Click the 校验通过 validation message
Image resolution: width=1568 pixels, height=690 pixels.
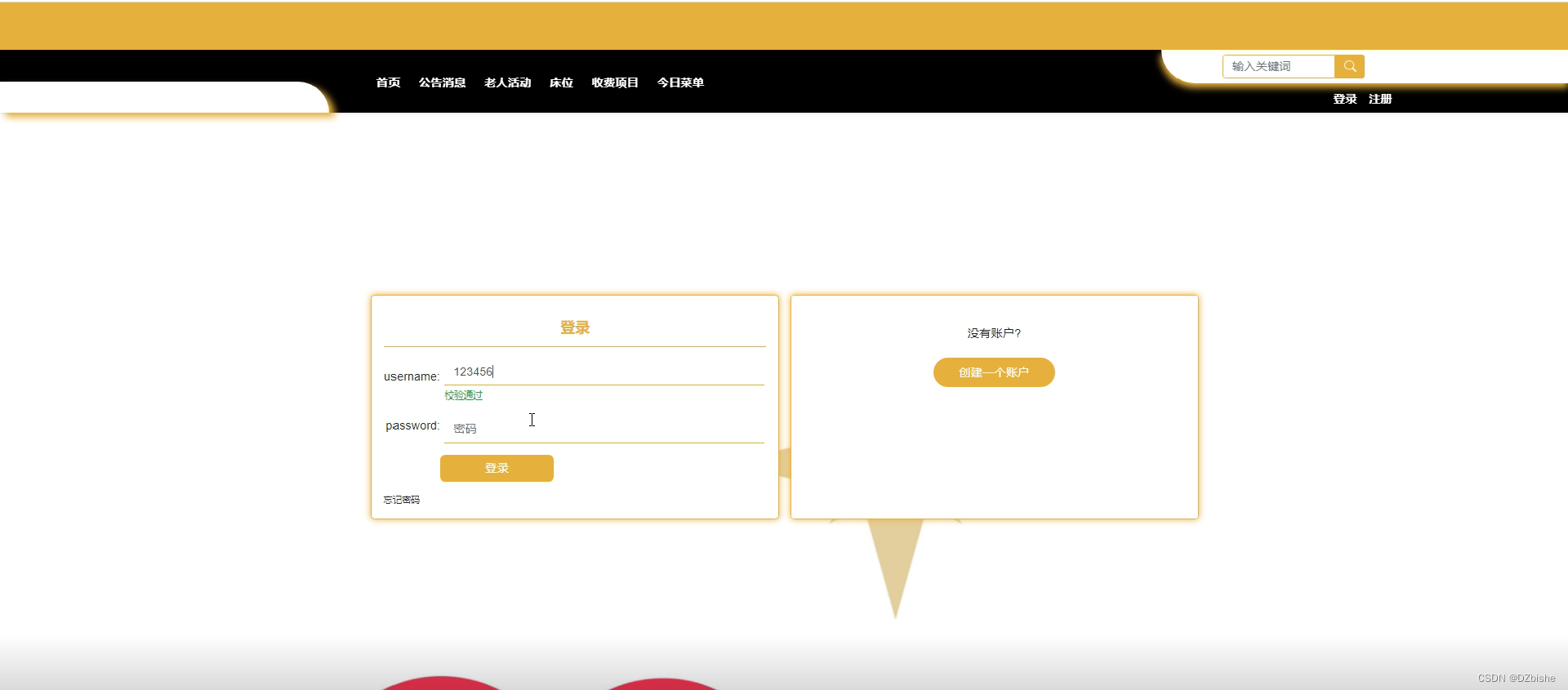pos(464,395)
